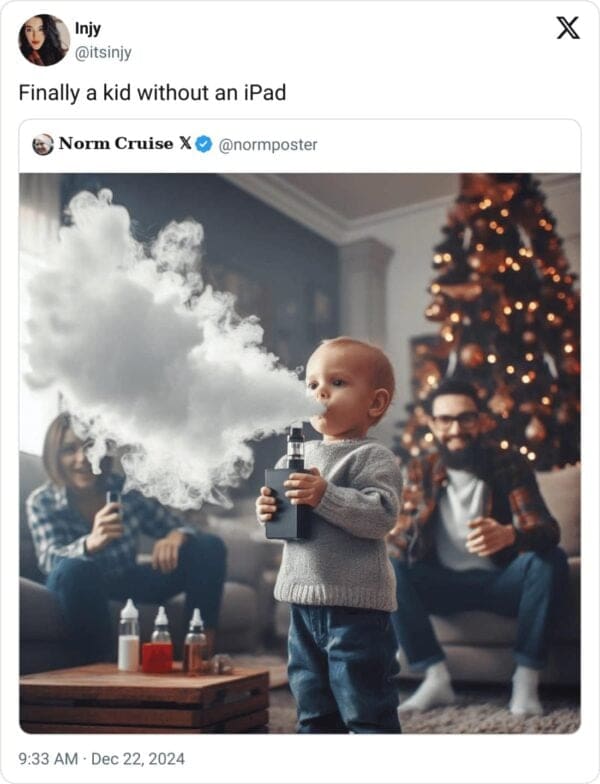Image resolution: width=600 pixels, height=784 pixels.
Task: Click the X logo in top-right corner
Action: (567, 29)
